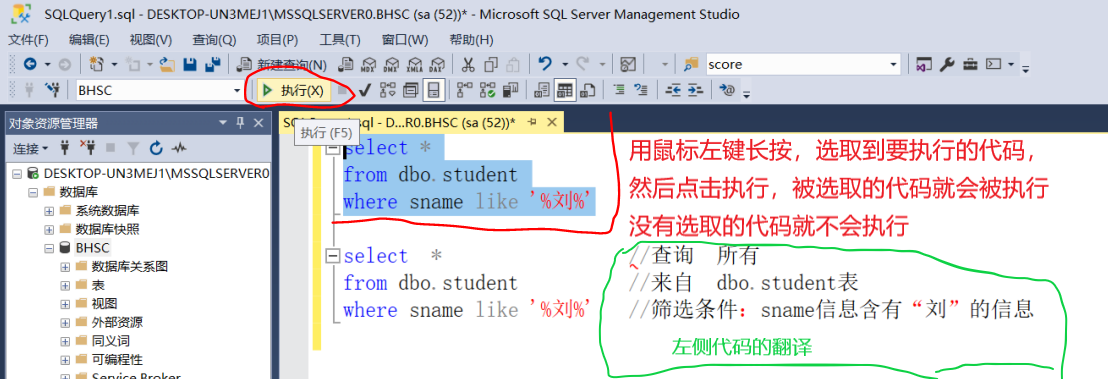The height and width of the screenshot is (379, 1108).
Task: Click the Undo arrow icon
Action: click(545, 64)
